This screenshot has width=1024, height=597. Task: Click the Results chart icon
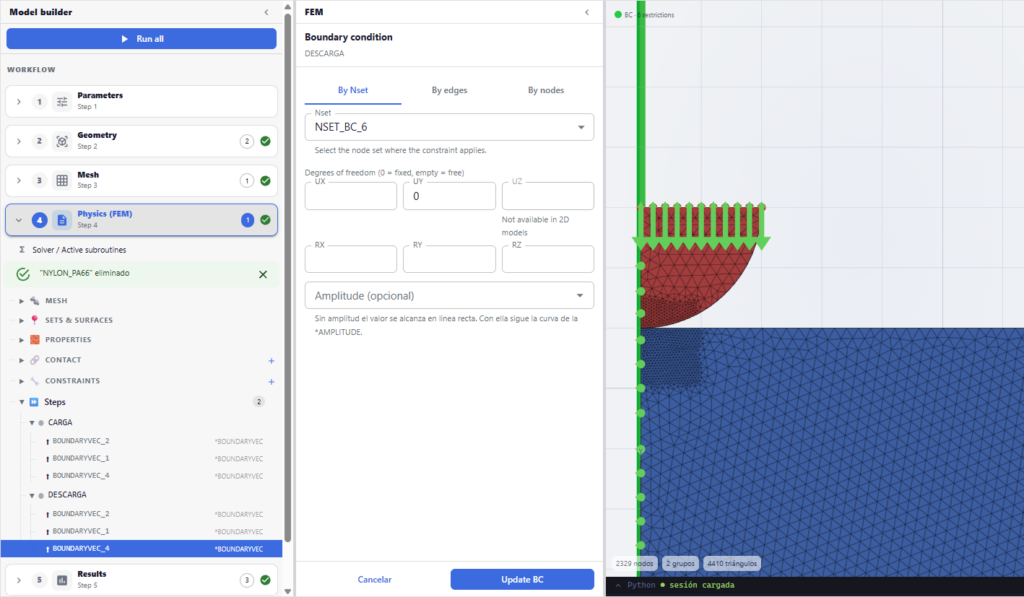coord(62,580)
